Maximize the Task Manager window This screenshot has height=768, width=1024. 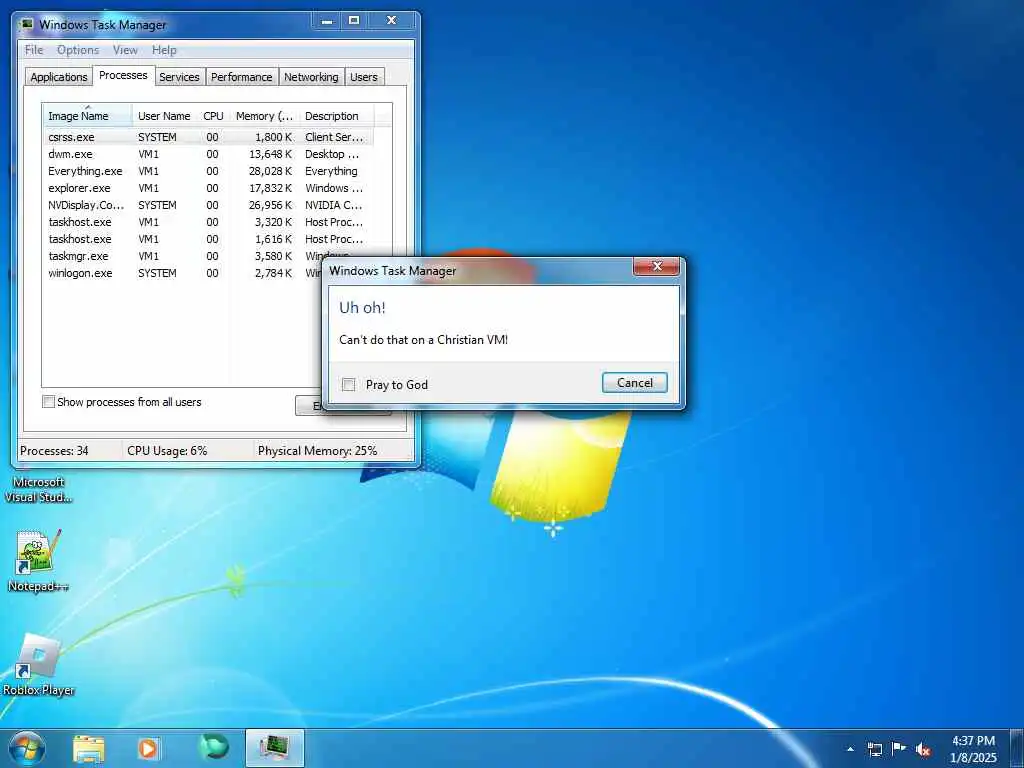coord(354,21)
